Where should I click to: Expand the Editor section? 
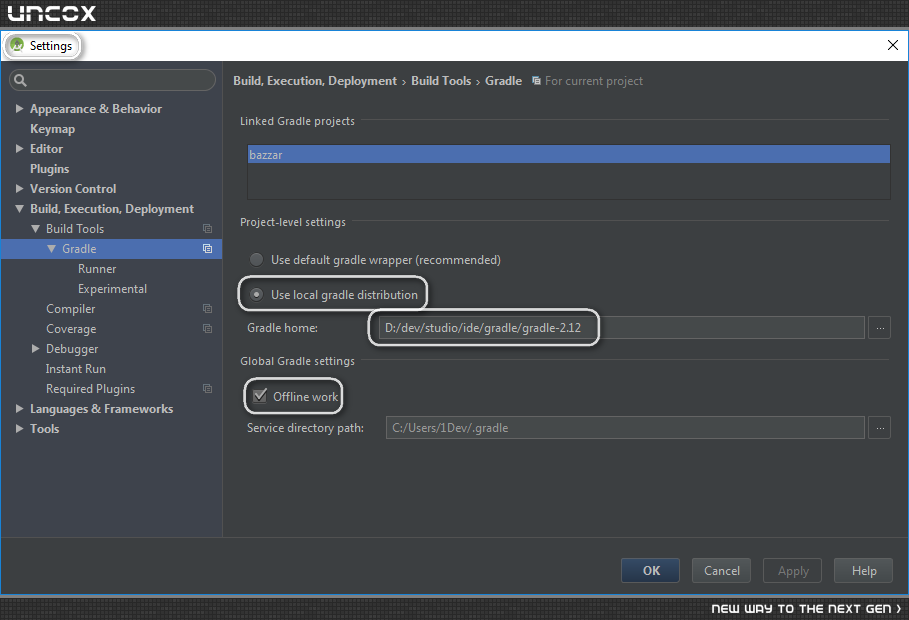19,148
